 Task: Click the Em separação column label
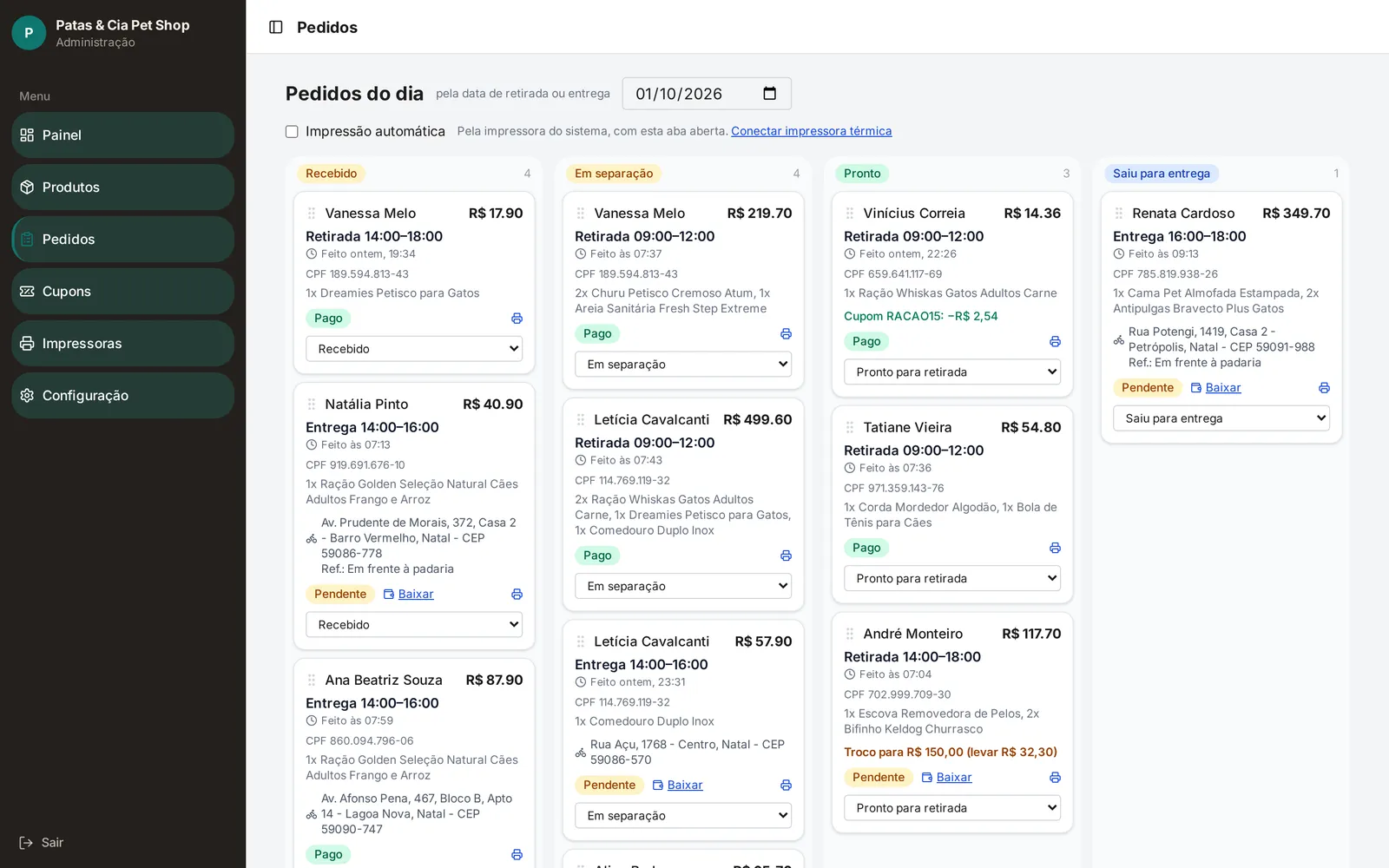pos(614,174)
